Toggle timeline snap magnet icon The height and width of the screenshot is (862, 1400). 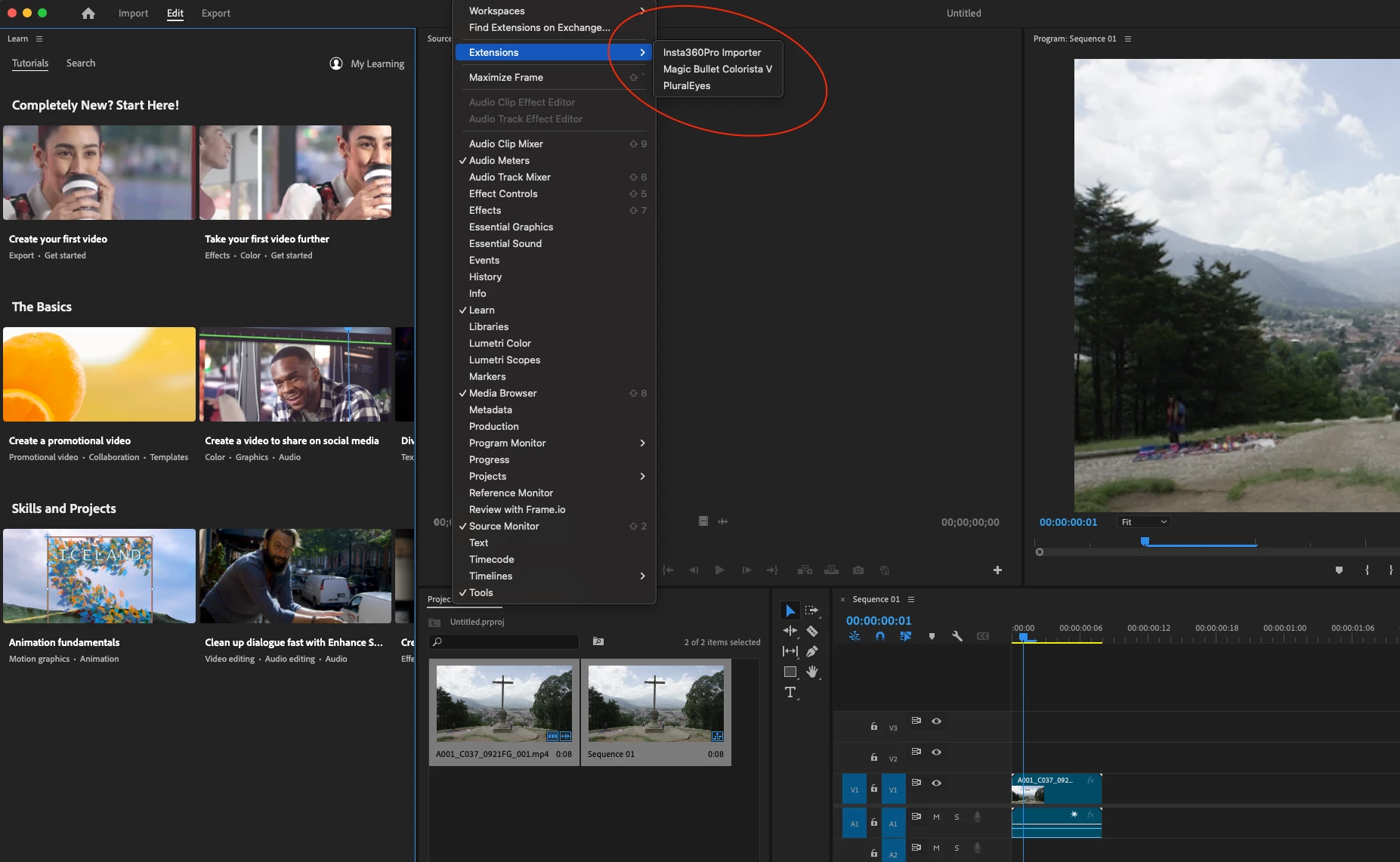(880, 636)
